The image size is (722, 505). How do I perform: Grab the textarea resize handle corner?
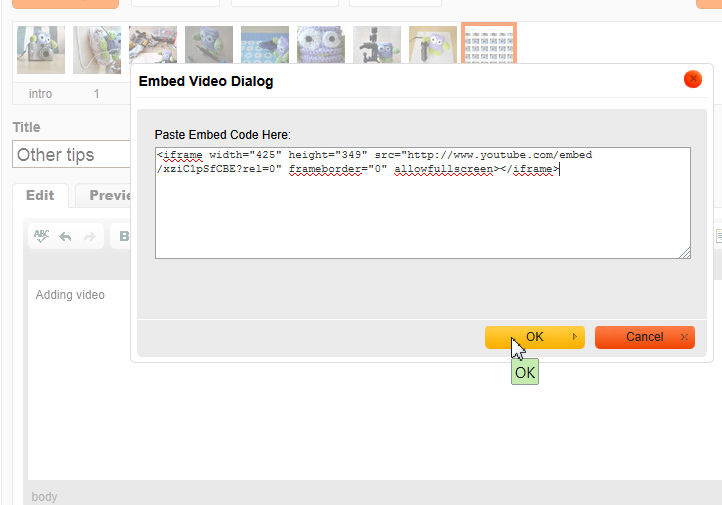tap(685, 253)
